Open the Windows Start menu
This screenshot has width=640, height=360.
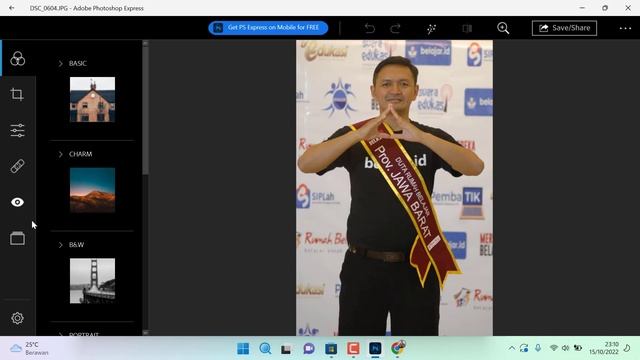point(243,349)
